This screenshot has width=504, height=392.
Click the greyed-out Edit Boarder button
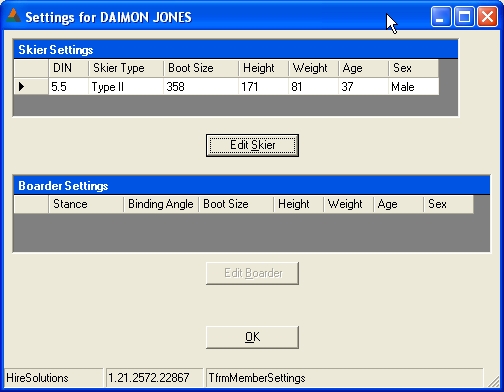252,273
